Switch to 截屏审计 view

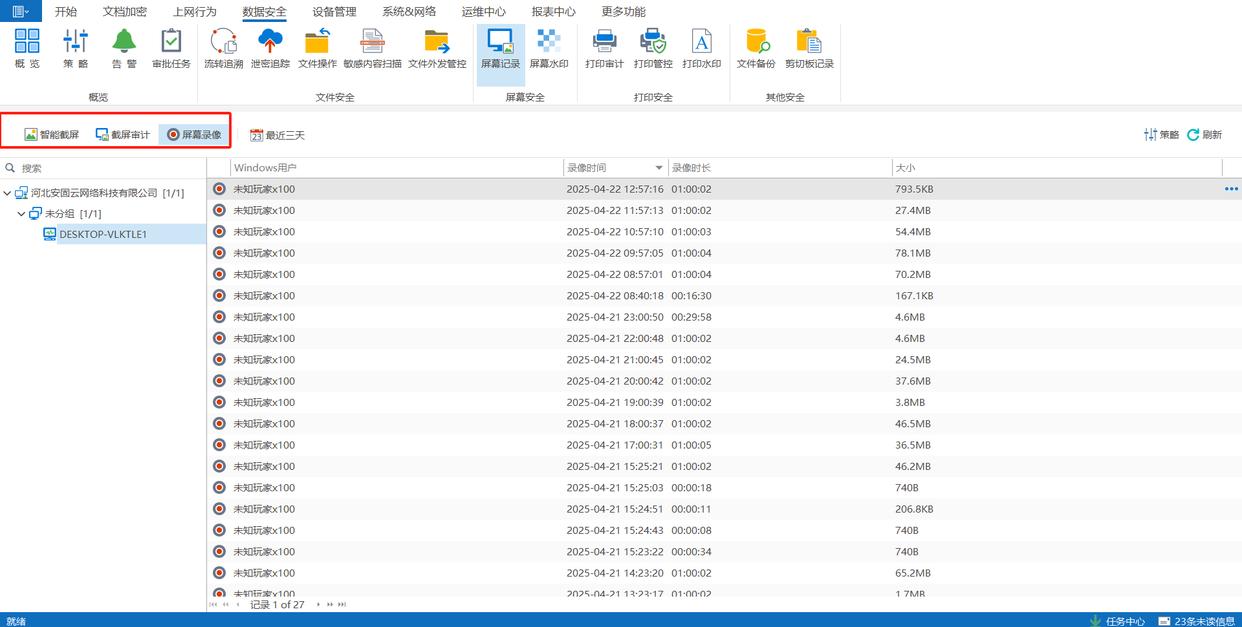pyautogui.click(x=123, y=135)
